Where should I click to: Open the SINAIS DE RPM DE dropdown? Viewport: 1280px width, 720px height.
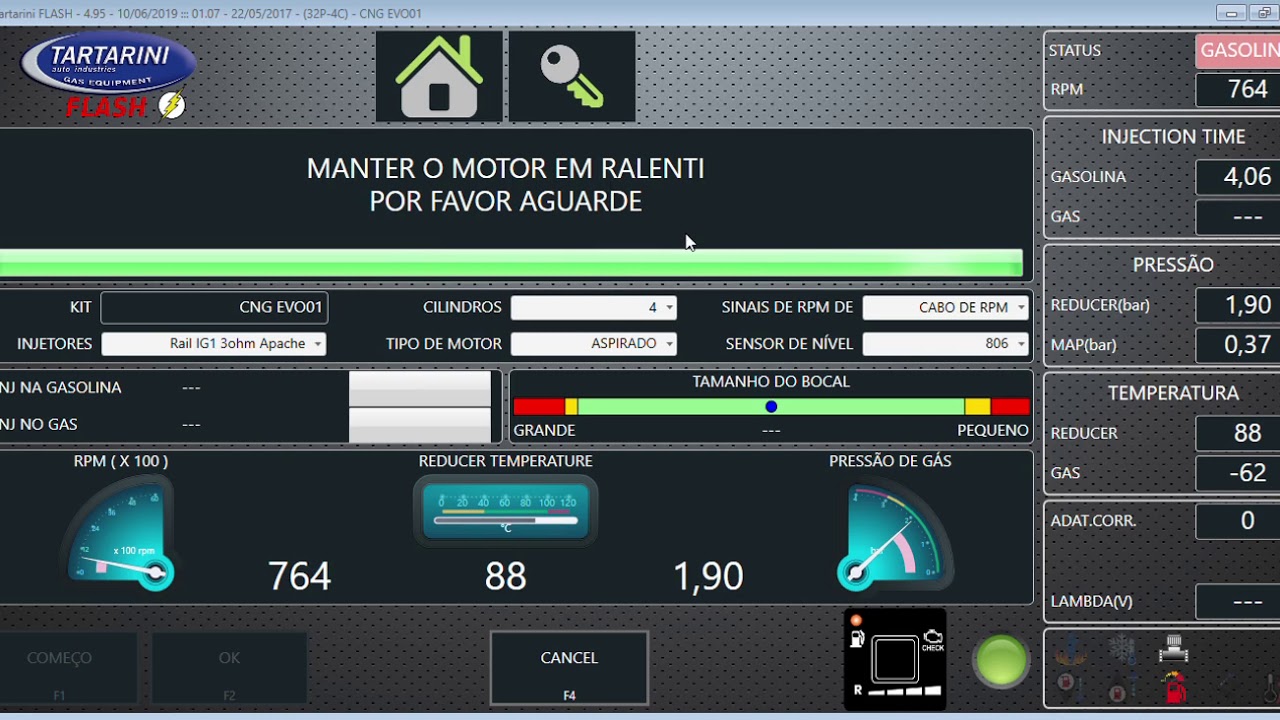coord(946,308)
